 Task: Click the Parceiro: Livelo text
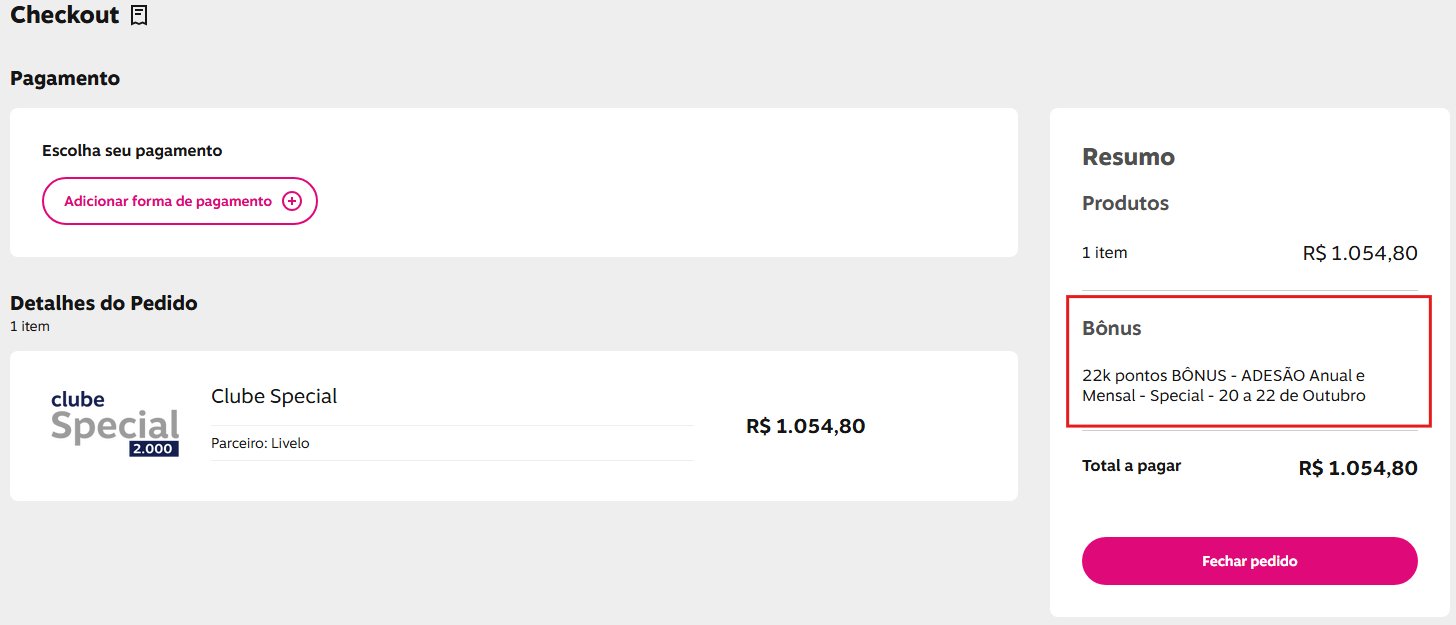tap(260, 443)
